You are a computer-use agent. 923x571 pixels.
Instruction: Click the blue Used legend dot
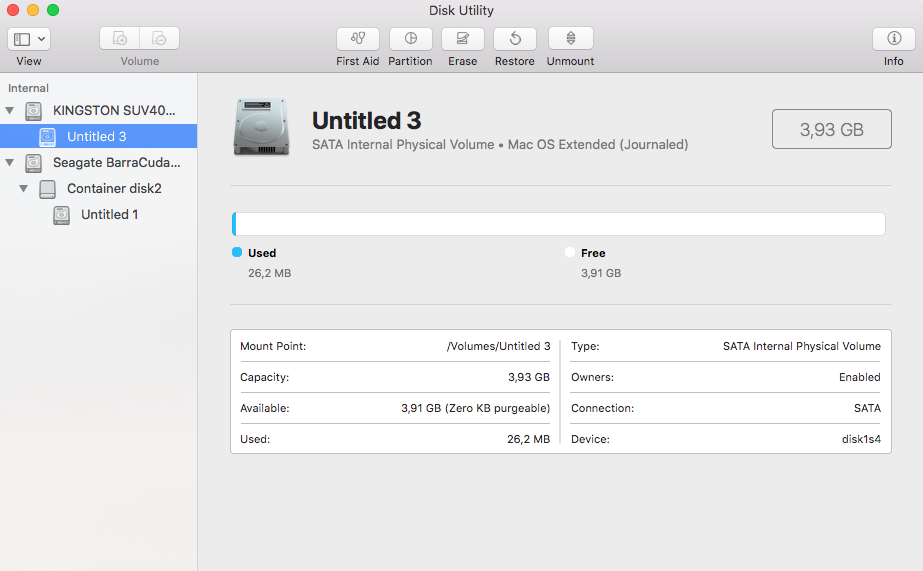click(x=237, y=252)
